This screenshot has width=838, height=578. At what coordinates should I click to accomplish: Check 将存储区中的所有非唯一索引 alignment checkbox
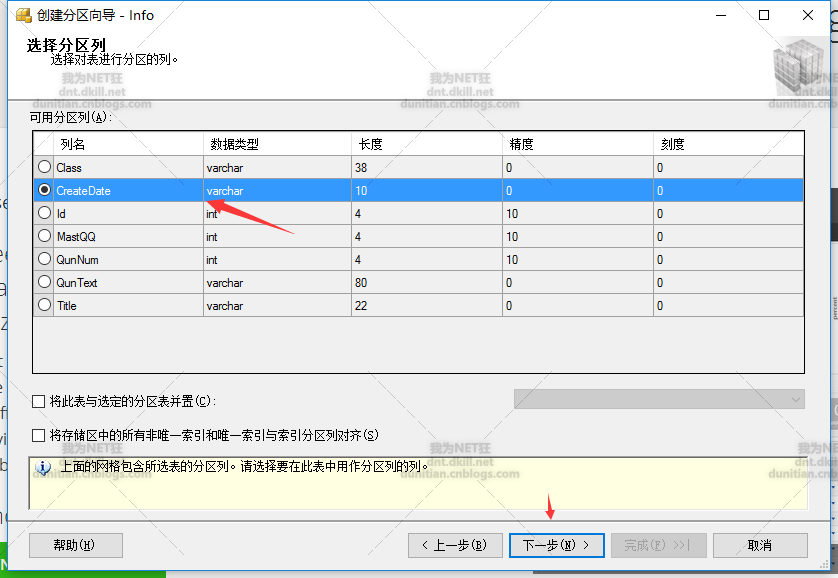[38, 435]
